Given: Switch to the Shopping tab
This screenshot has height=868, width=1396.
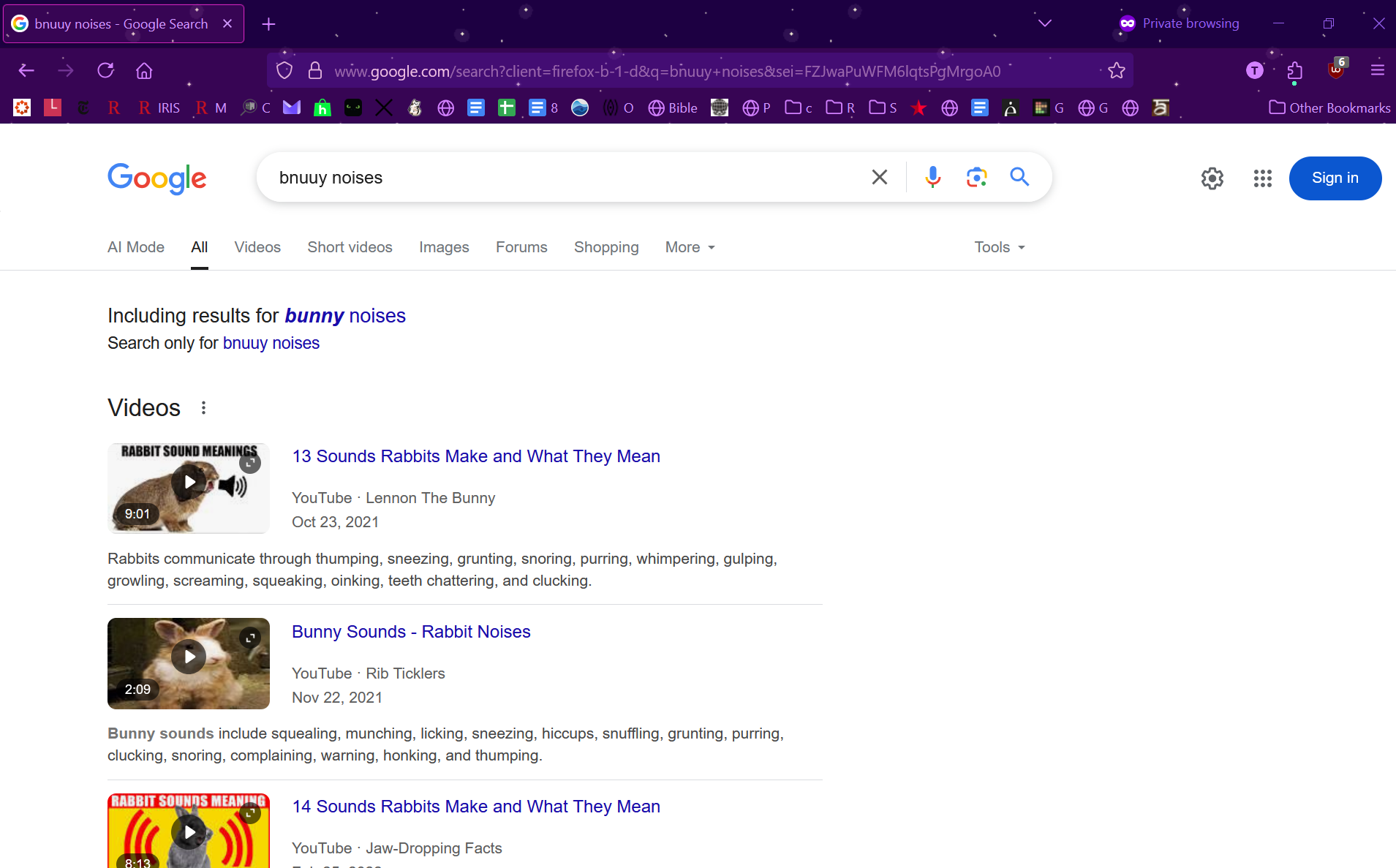Looking at the screenshot, I should coord(606,247).
